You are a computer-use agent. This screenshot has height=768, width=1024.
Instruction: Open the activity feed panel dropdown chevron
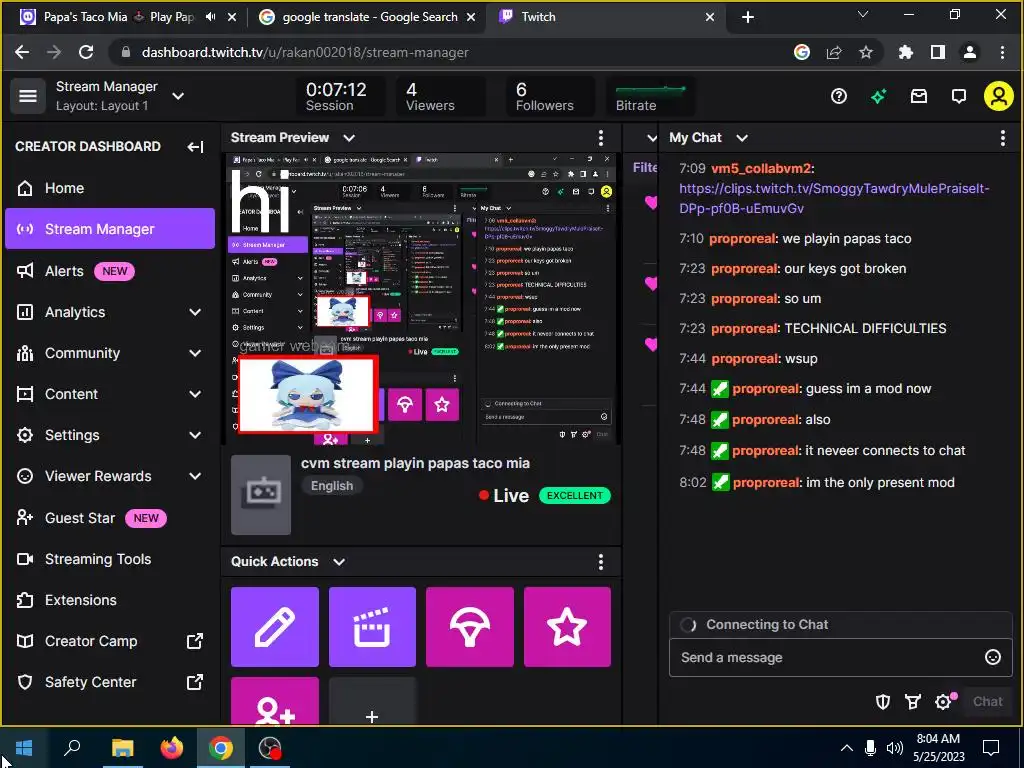click(651, 138)
